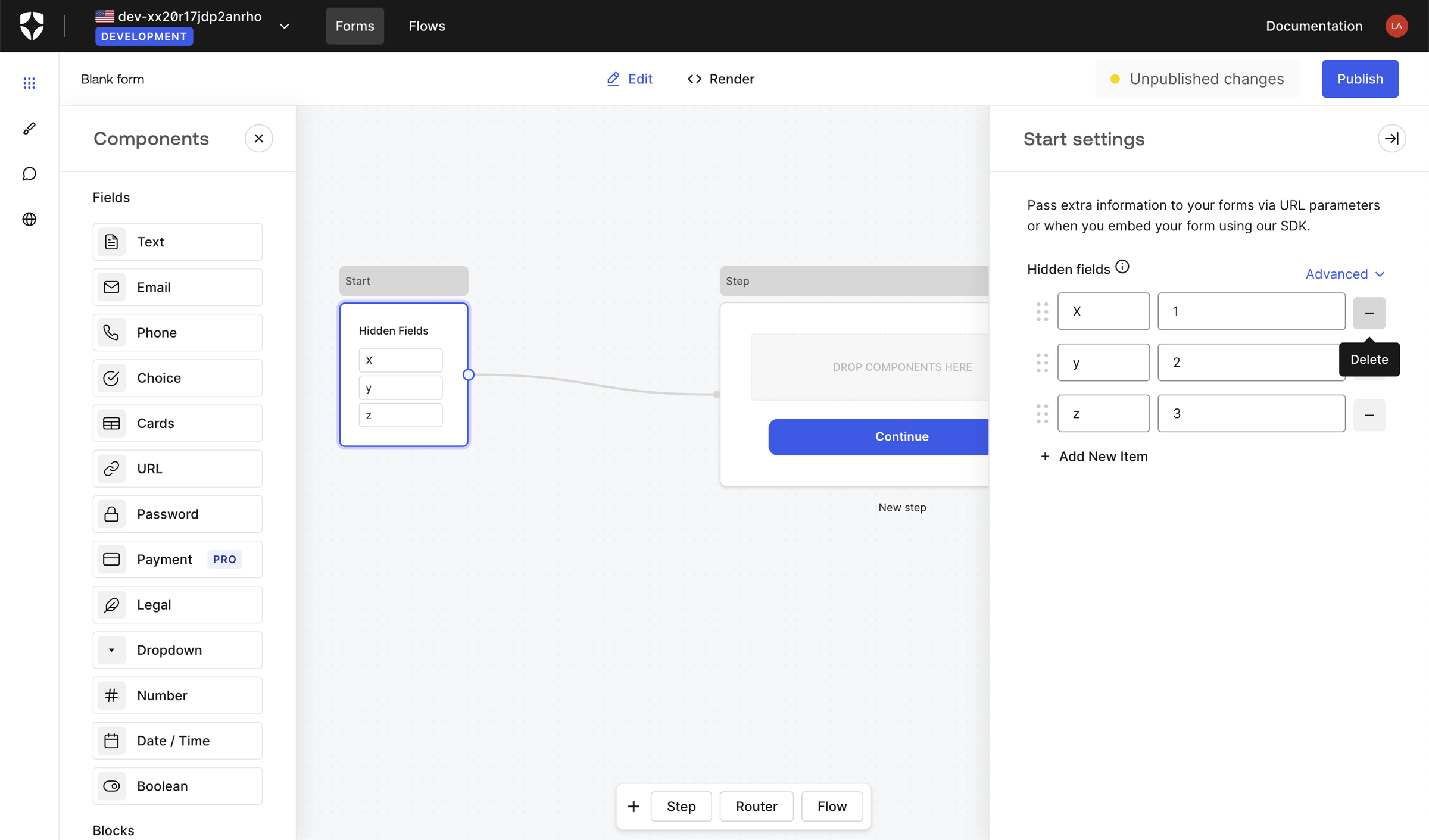Add the Choice field component

(177, 377)
